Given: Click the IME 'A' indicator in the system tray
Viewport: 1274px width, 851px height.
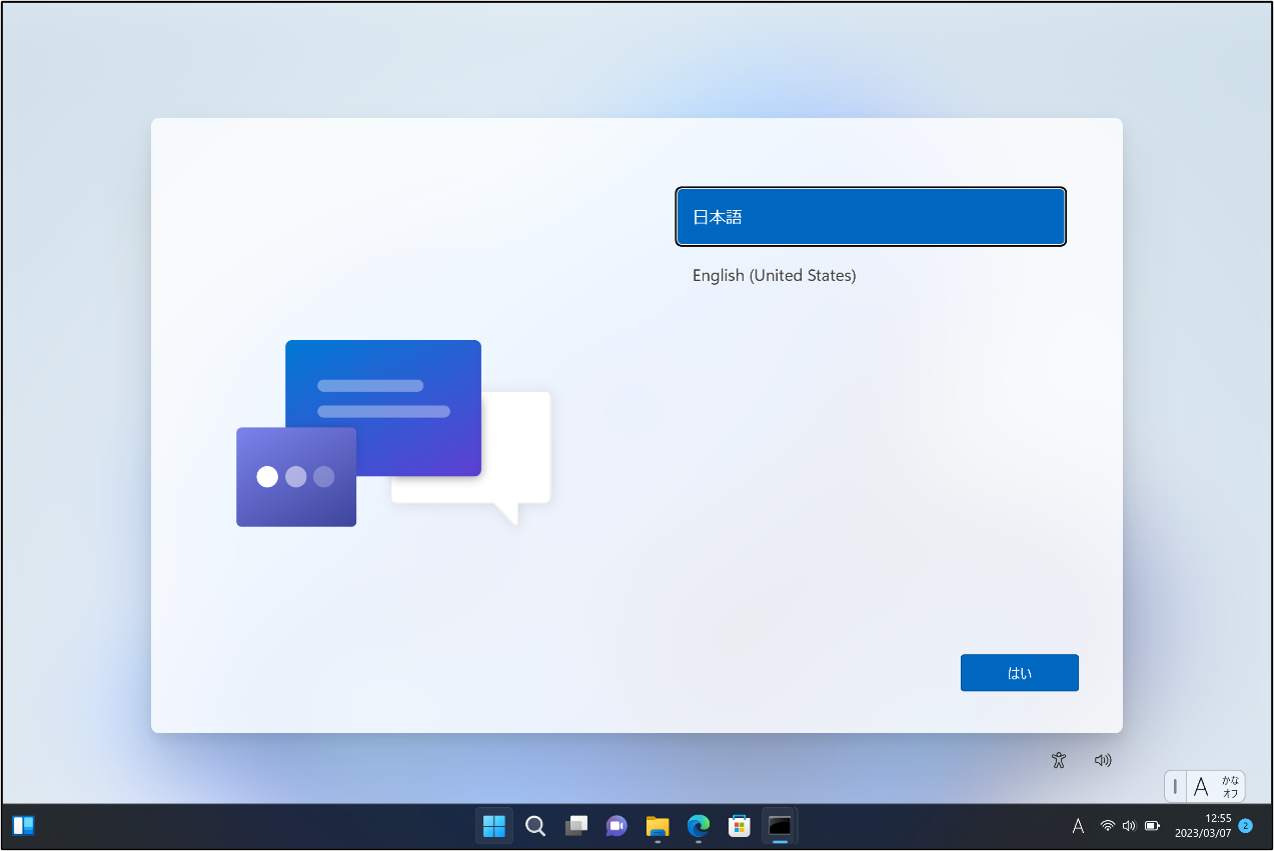Looking at the screenshot, I should (x=1078, y=825).
